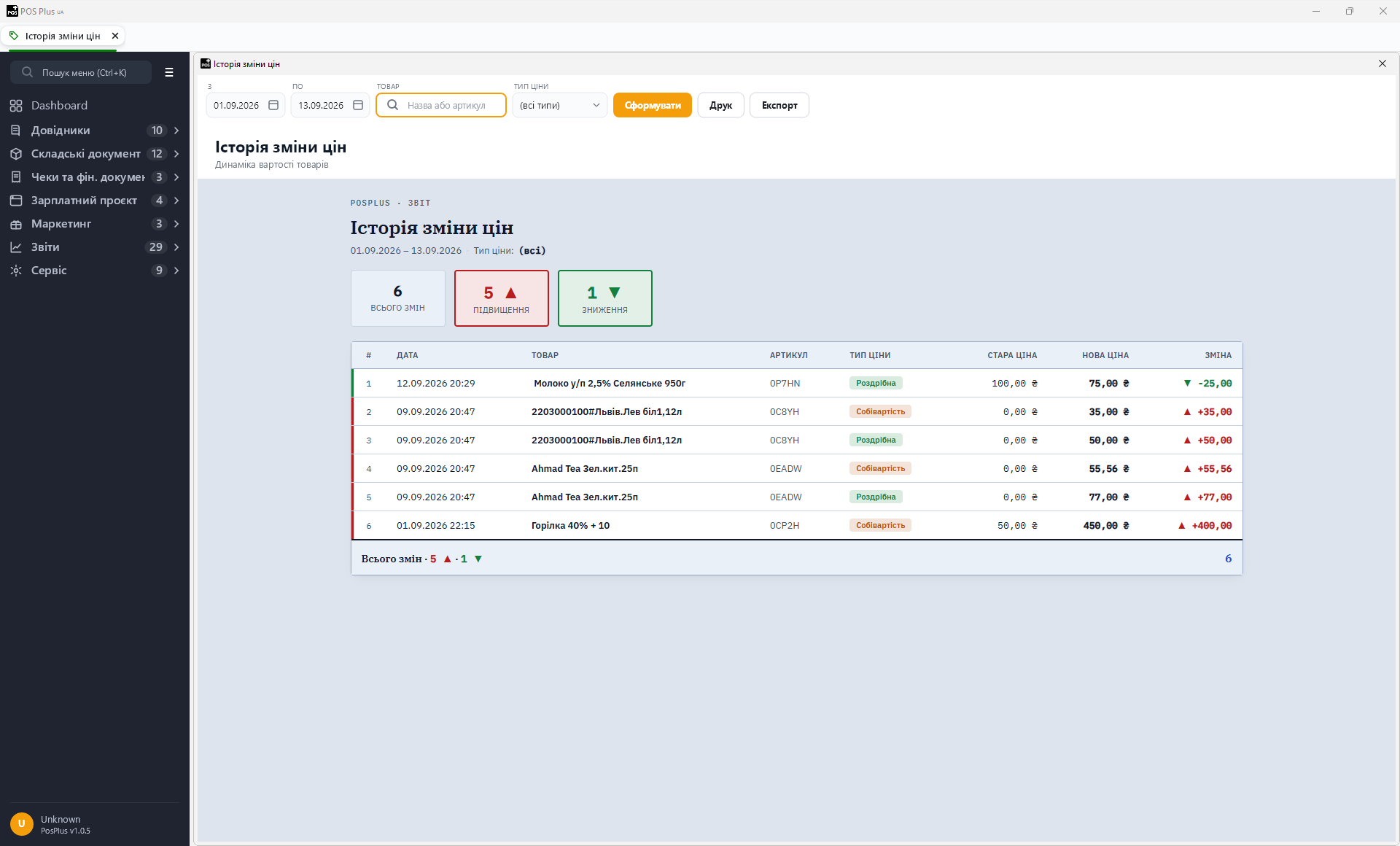Click the Звіти chart icon
This screenshot has width=1400, height=846.
pos(16,247)
